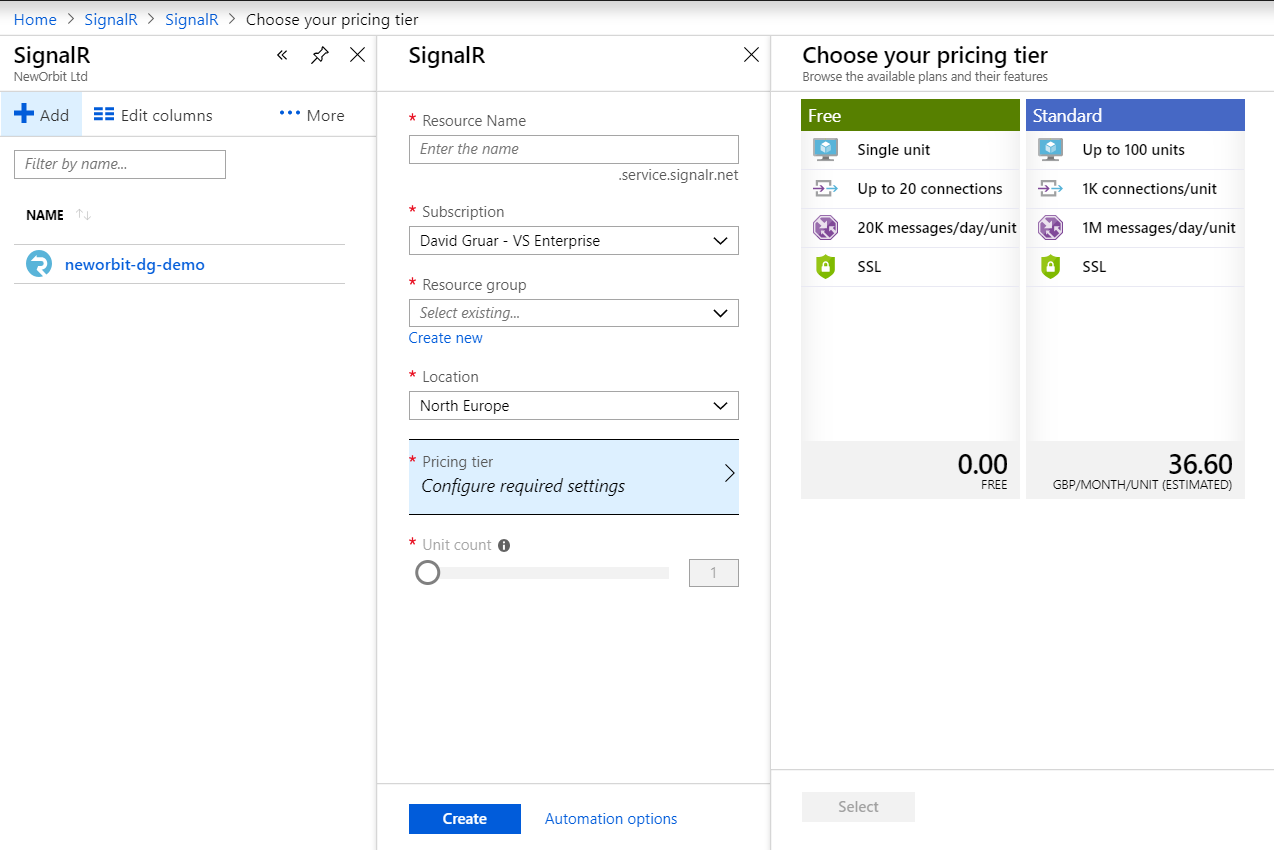Click the Unit count slider handle
The image size is (1274, 850).
coord(428,573)
